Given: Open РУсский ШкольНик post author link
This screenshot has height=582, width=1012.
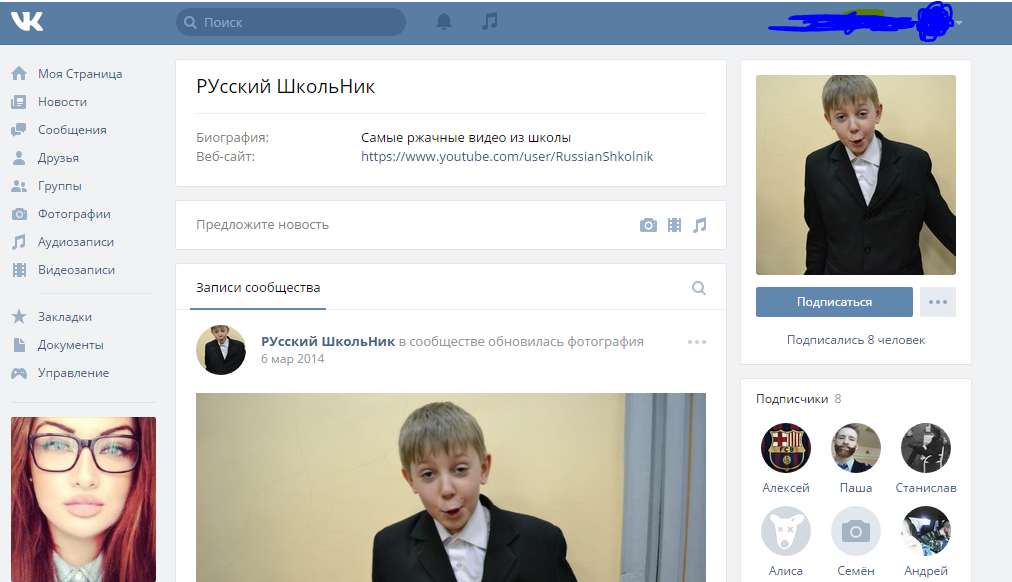Looking at the screenshot, I should 328,341.
